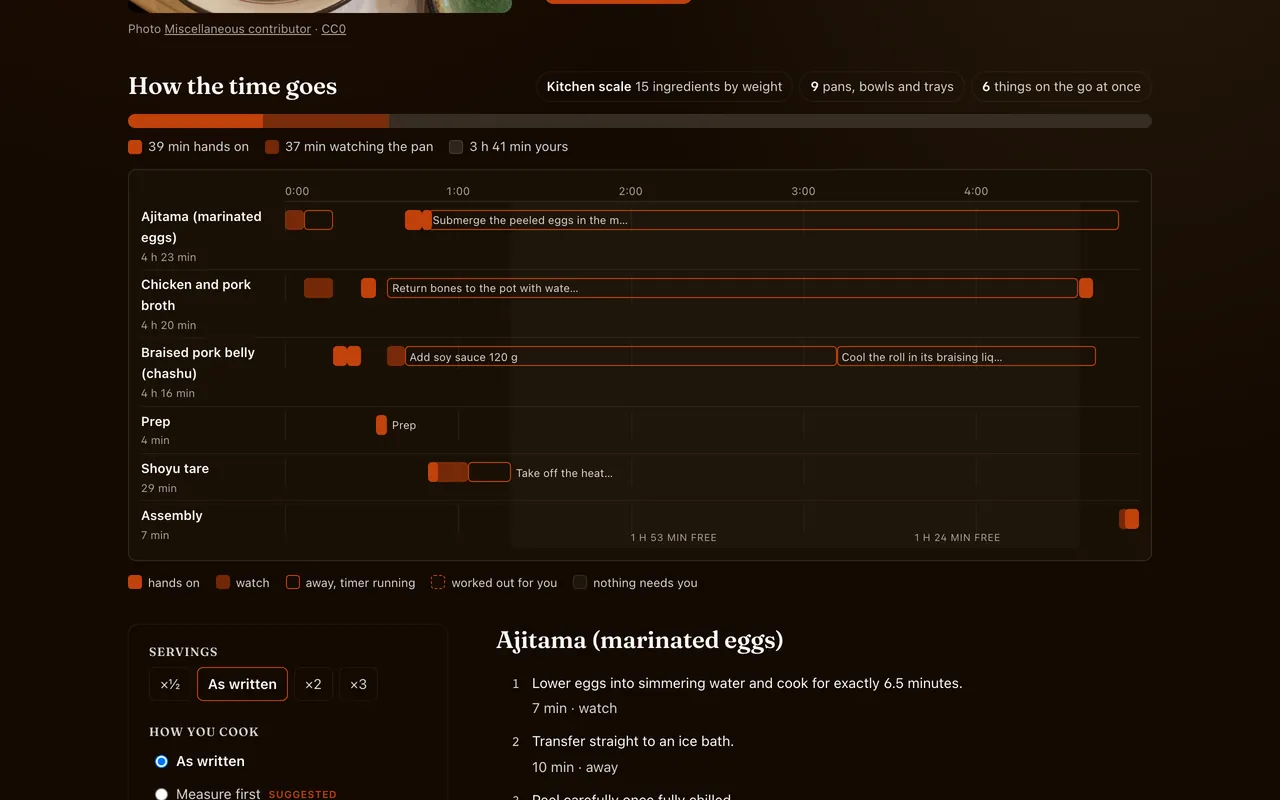
Task: Select 'Measure first' radio option
Action: click(x=162, y=794)
